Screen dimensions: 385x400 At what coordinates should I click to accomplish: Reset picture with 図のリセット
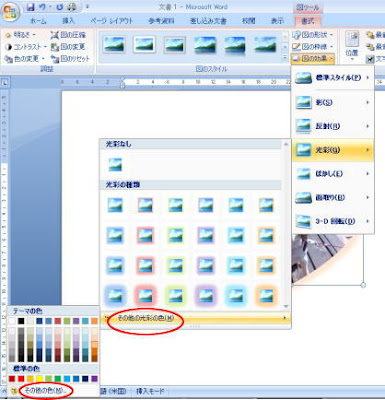(x=70, y=59)
